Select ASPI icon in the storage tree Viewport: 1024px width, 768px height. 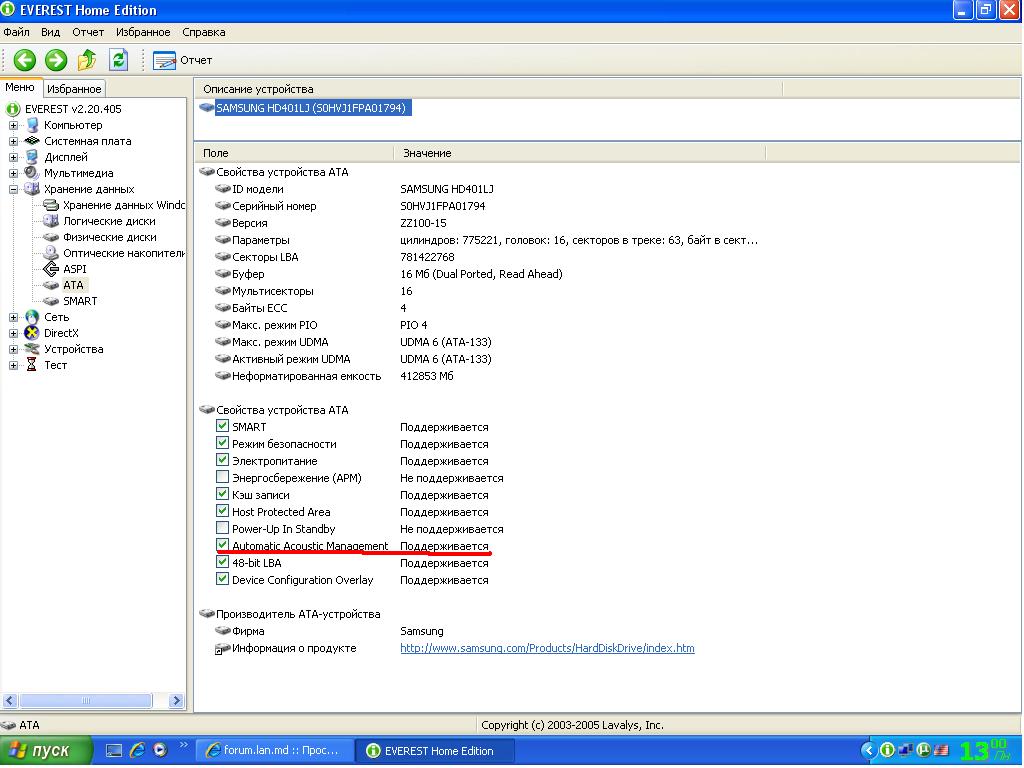tap(51, 269)
